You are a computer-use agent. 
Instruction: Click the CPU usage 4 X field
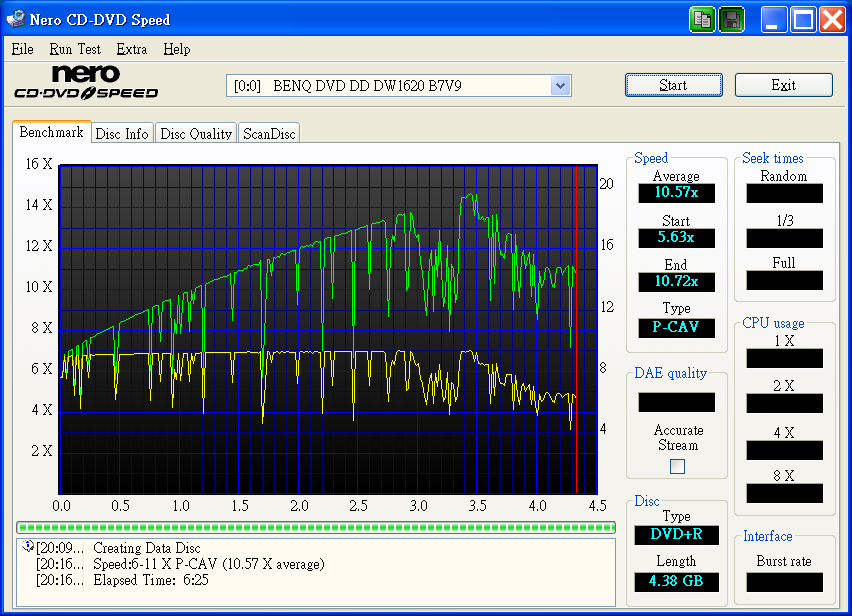(x=785, y=450)
